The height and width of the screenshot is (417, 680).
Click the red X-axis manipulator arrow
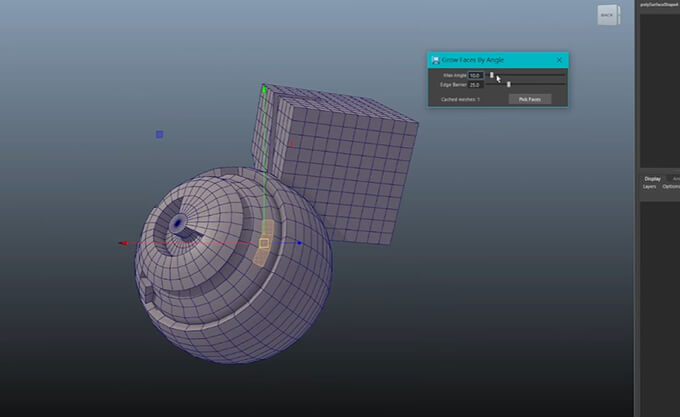[x=123, y=243]
